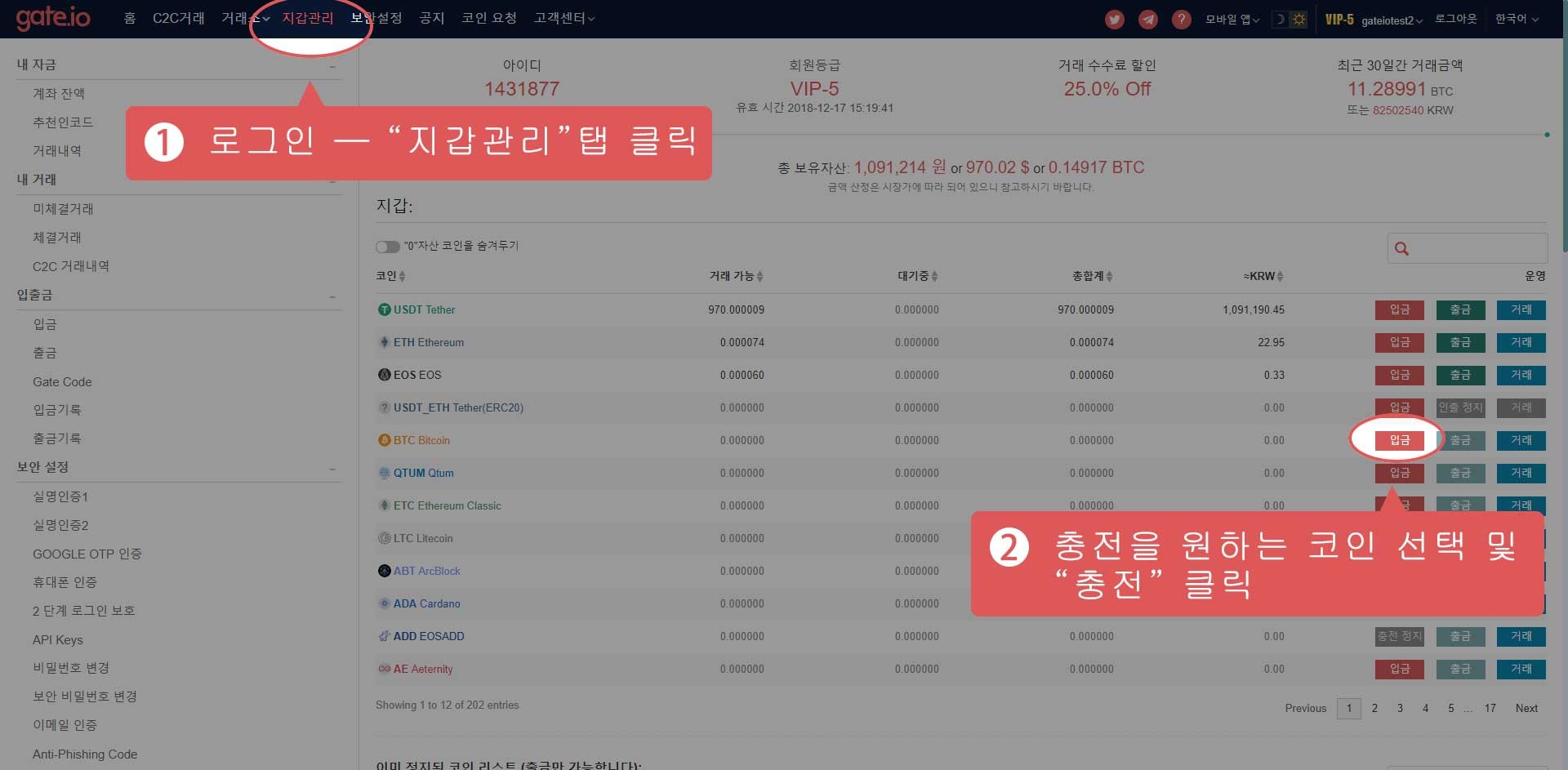This screenshot has width=1568, height=770.
Task: Click the question mark help icon
Action: click(1181, 20)
